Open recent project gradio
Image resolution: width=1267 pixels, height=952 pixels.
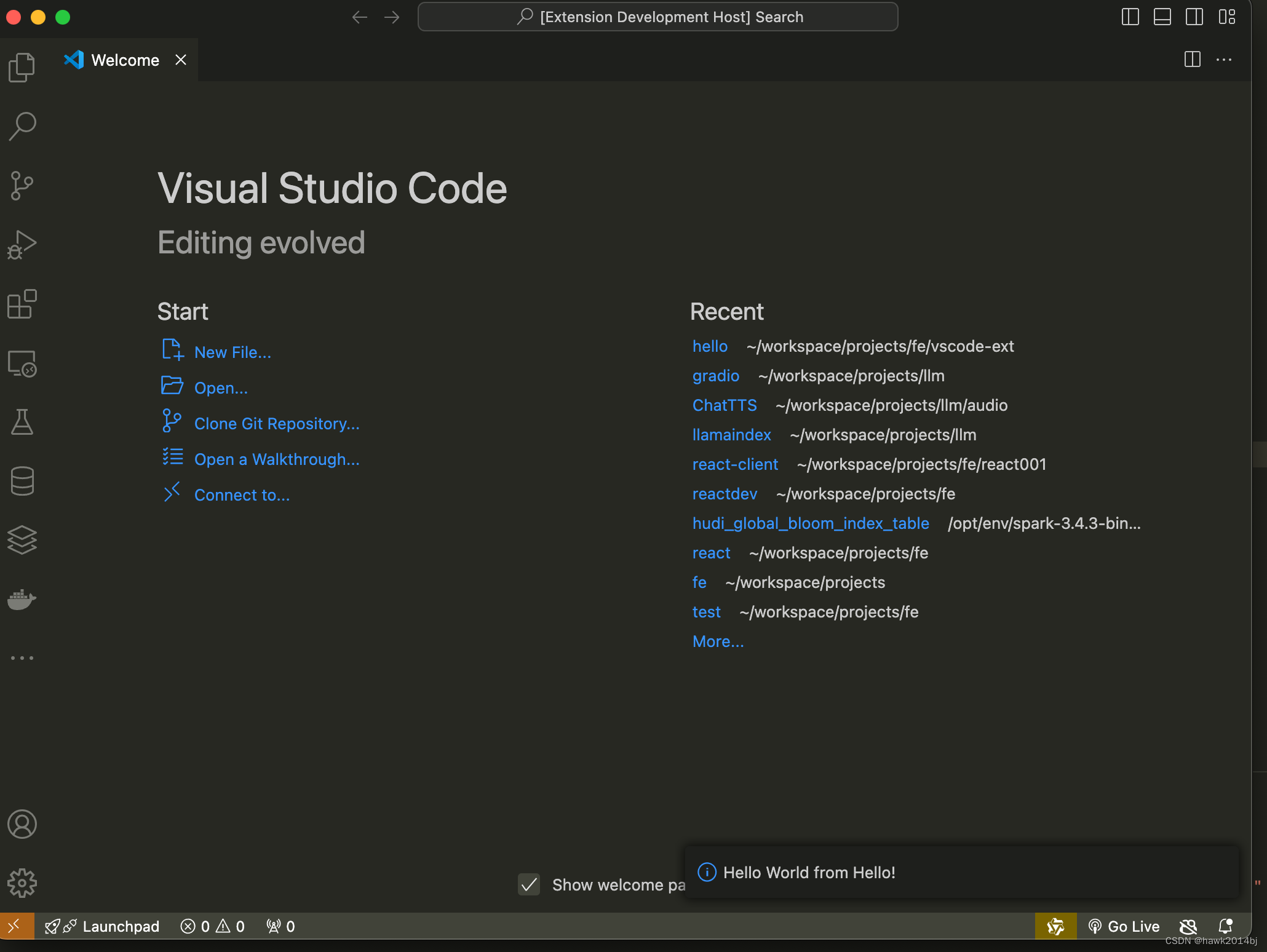click(716, 376)
